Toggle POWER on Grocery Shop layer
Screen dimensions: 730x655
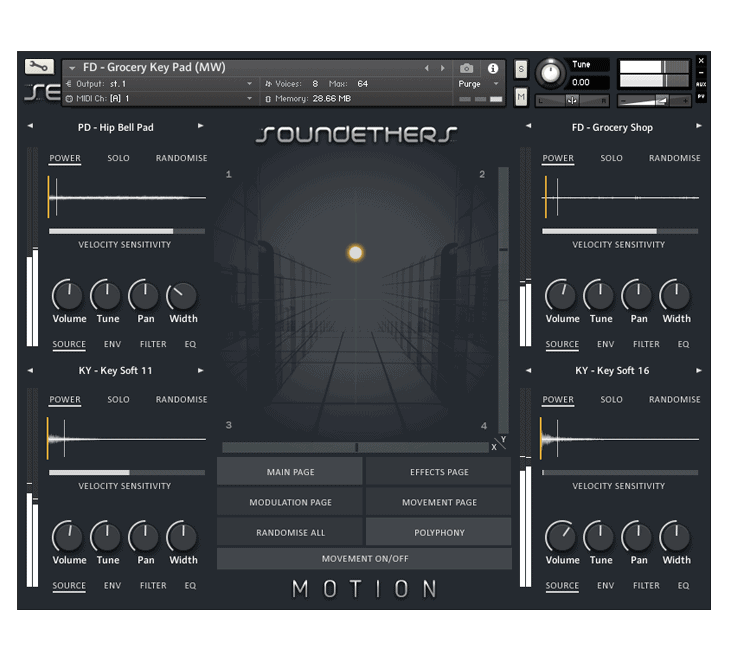(x=558, y=158)
